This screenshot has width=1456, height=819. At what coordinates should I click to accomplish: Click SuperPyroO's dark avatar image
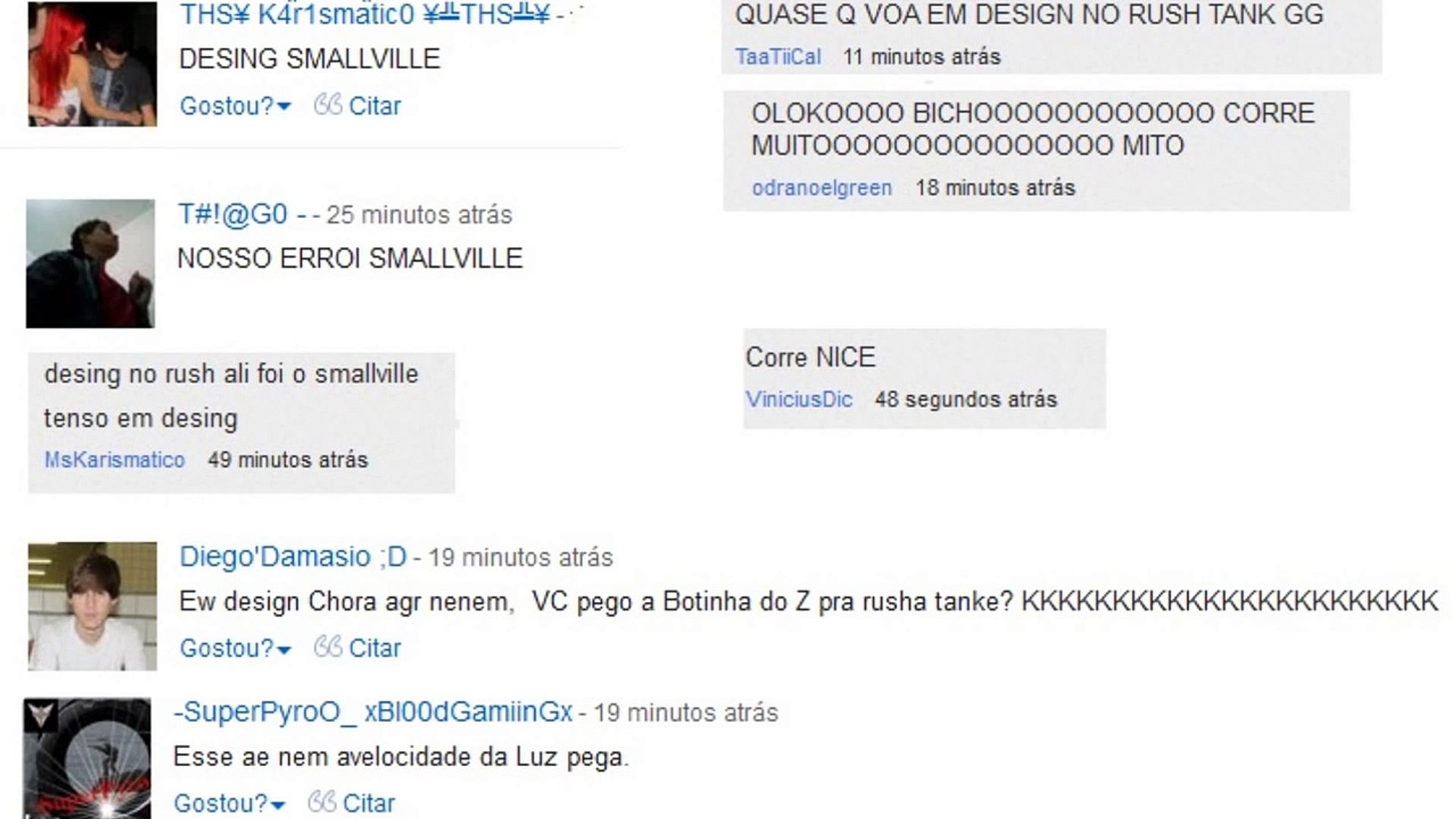86,758
